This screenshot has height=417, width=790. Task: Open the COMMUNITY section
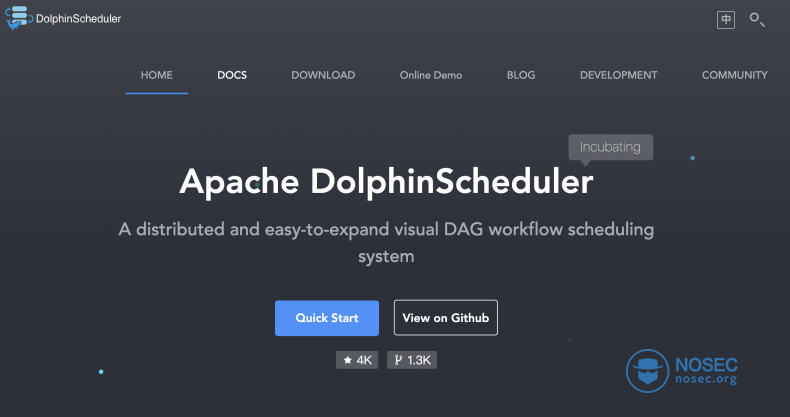(735, 75)
